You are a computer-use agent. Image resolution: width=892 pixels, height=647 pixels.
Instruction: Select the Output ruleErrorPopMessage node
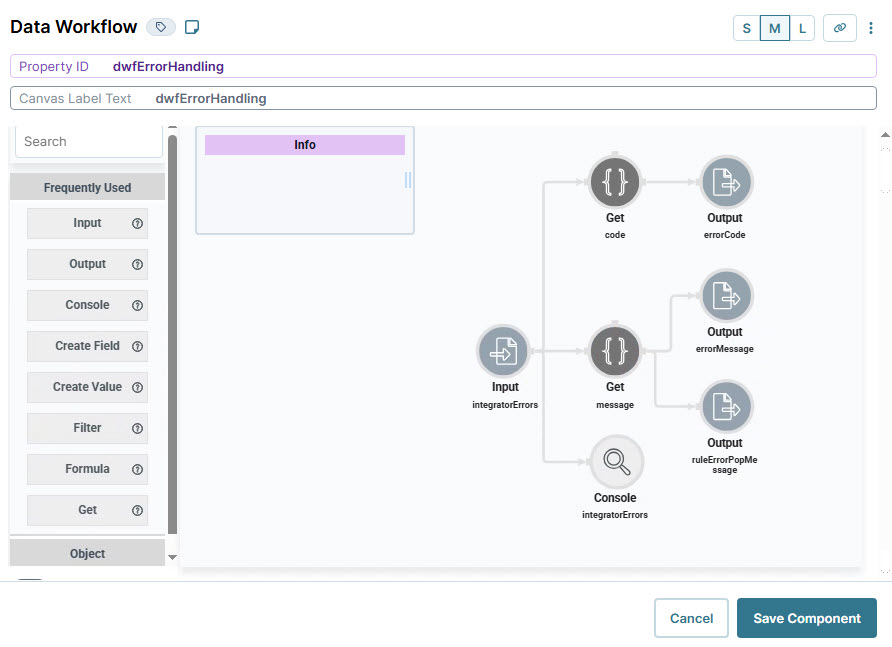coord(725,407)
